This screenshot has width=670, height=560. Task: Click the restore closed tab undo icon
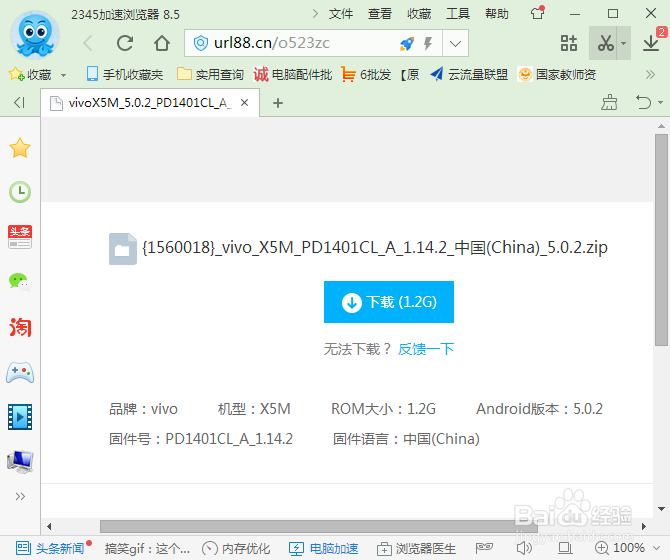(644, 103)
